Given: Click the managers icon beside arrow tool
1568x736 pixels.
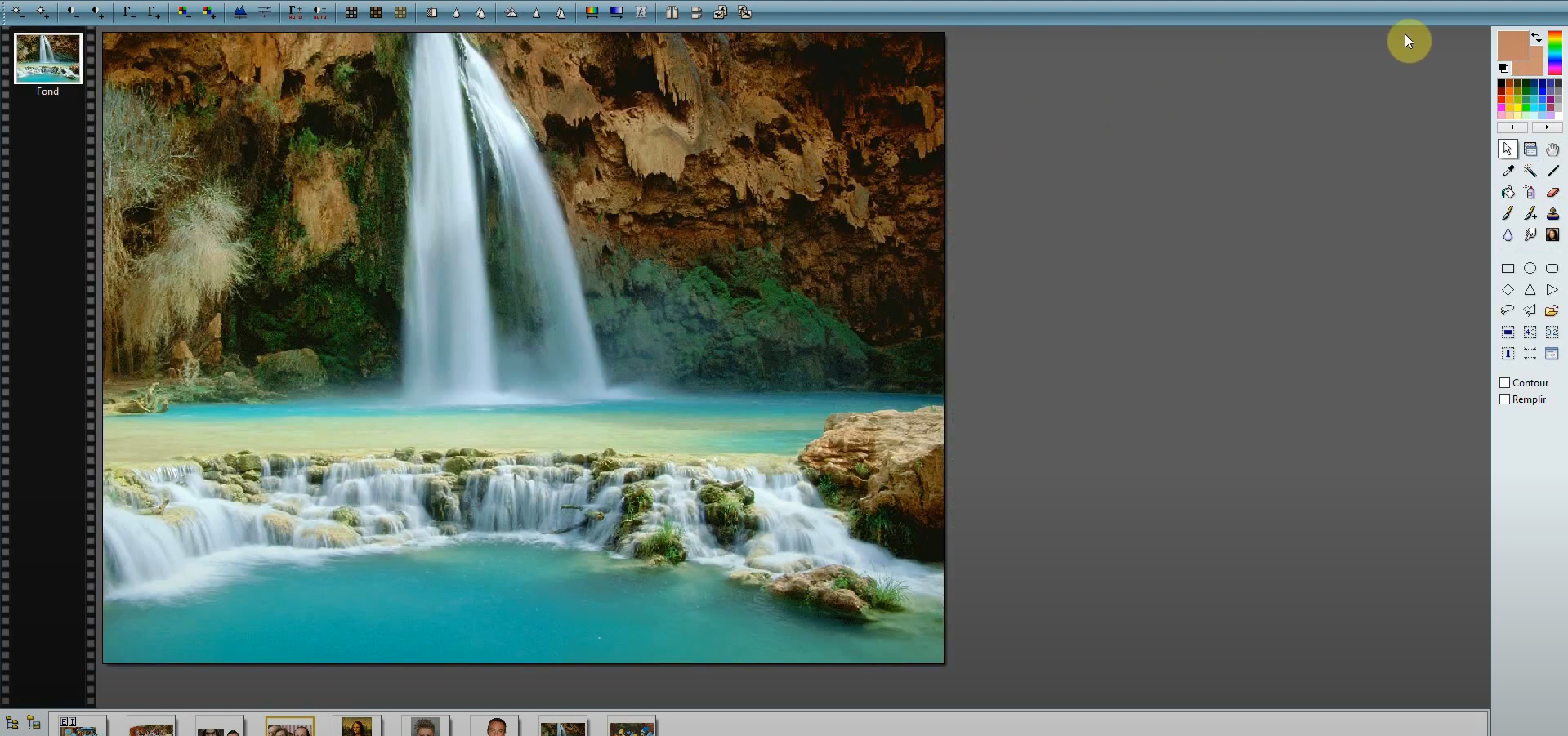Looking at the screenshot, I should 1530,149.
